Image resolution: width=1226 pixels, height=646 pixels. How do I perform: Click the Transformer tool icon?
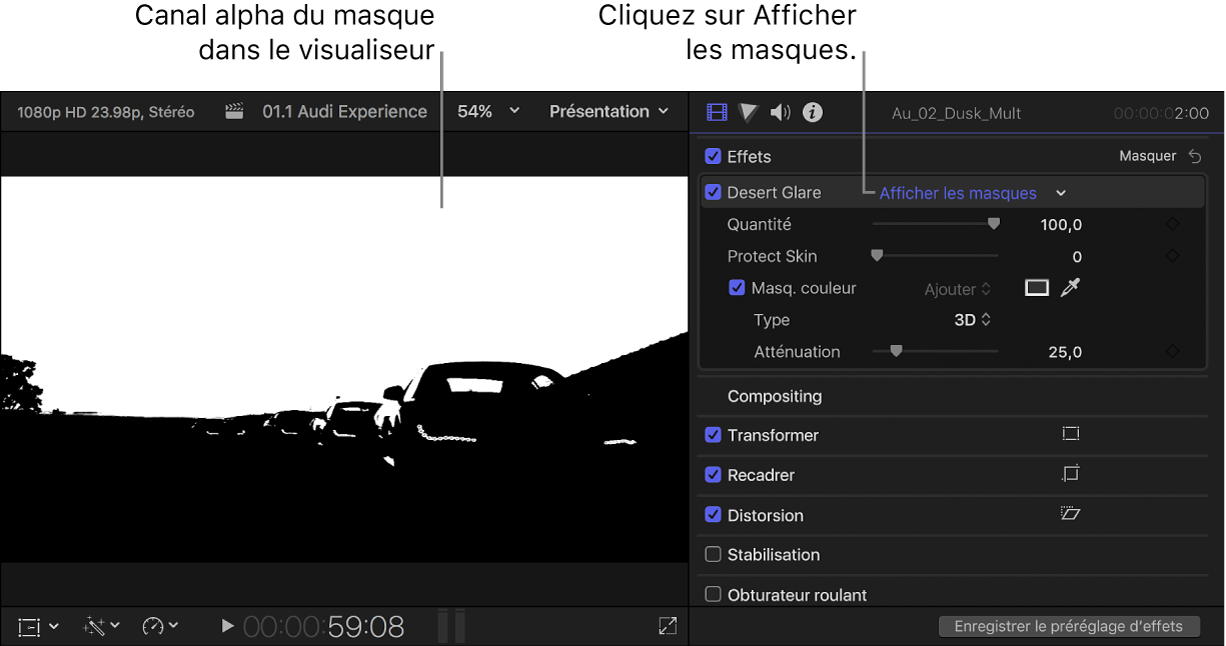1071,434
